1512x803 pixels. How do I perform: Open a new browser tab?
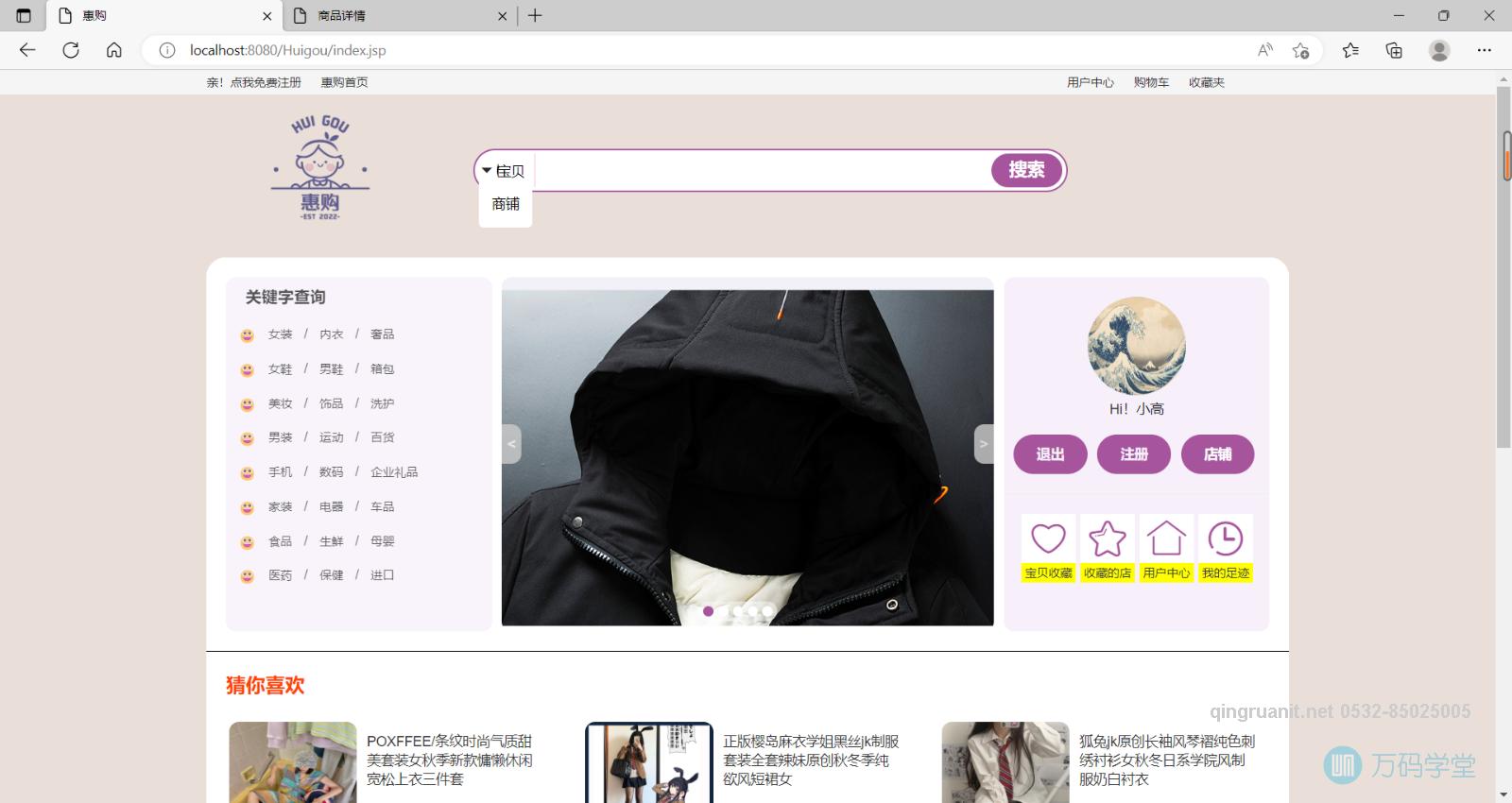click(x=535, y=15)
